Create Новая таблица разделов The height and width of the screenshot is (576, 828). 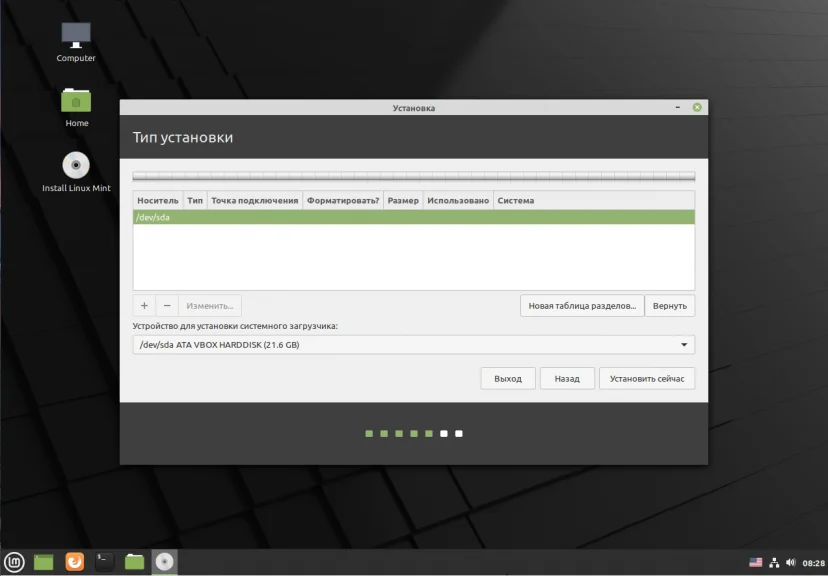pos(582,306)
